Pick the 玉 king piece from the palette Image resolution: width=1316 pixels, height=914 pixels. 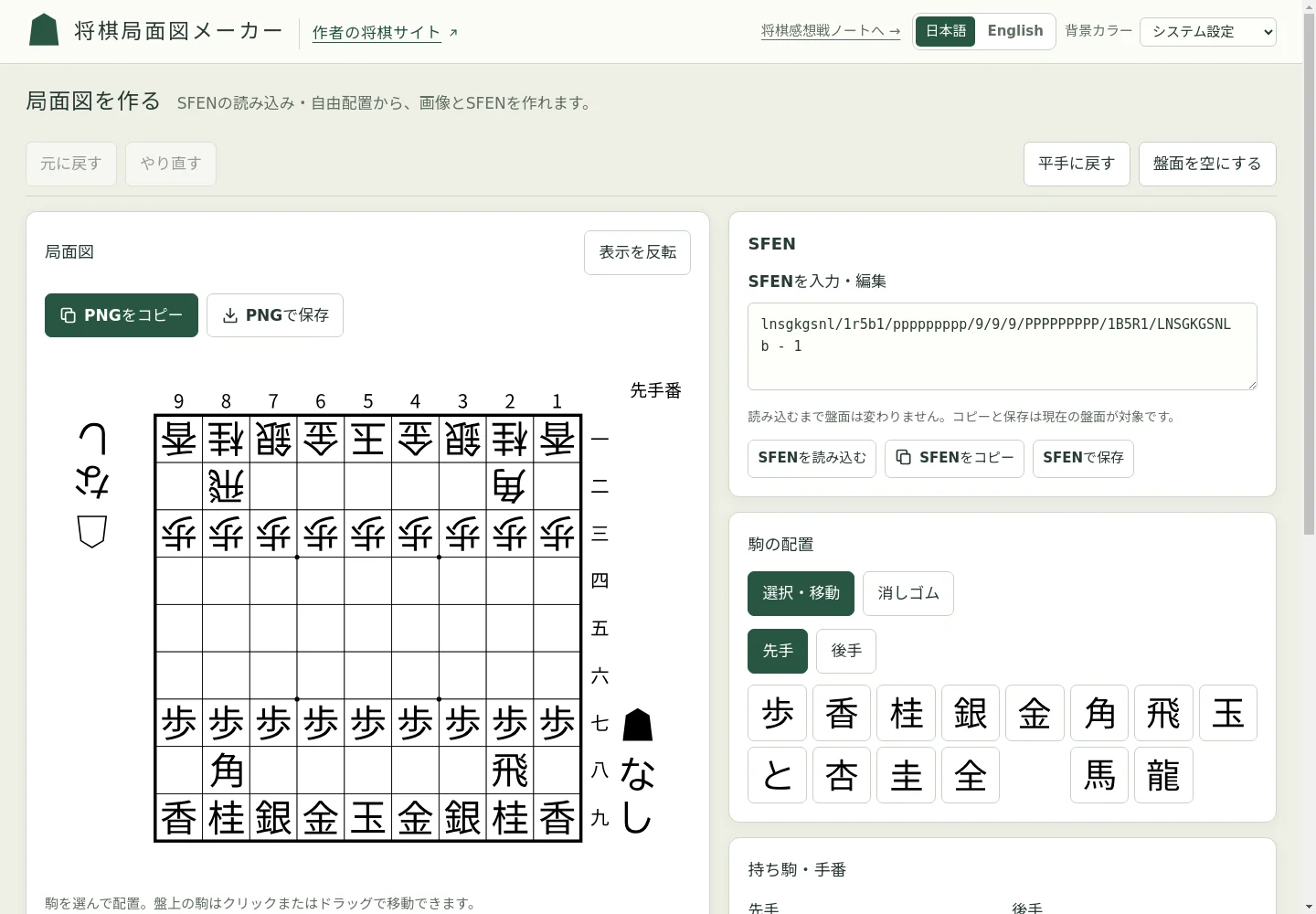(1228, 713)
